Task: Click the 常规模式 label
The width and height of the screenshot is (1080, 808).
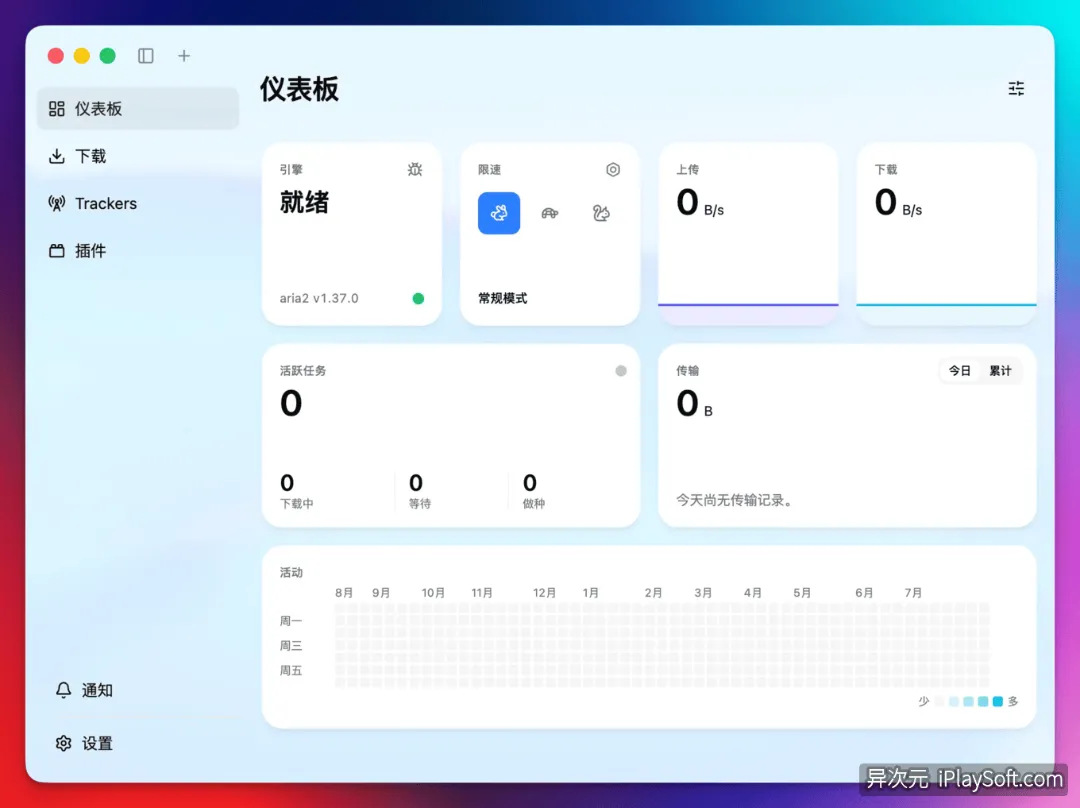Action: [503, 298]
